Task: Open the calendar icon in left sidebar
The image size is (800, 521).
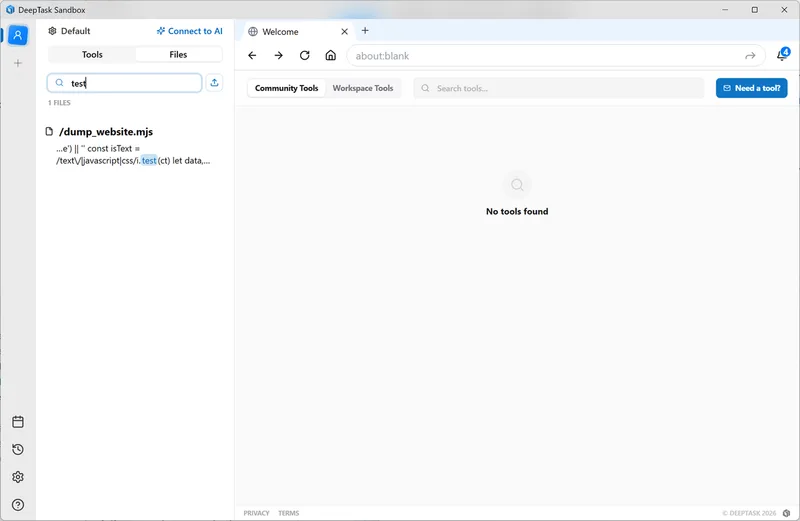Action: point(17,422)
